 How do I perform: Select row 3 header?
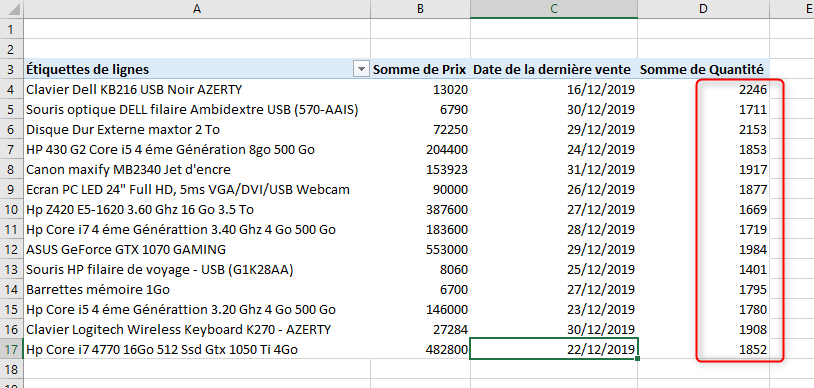11,69
